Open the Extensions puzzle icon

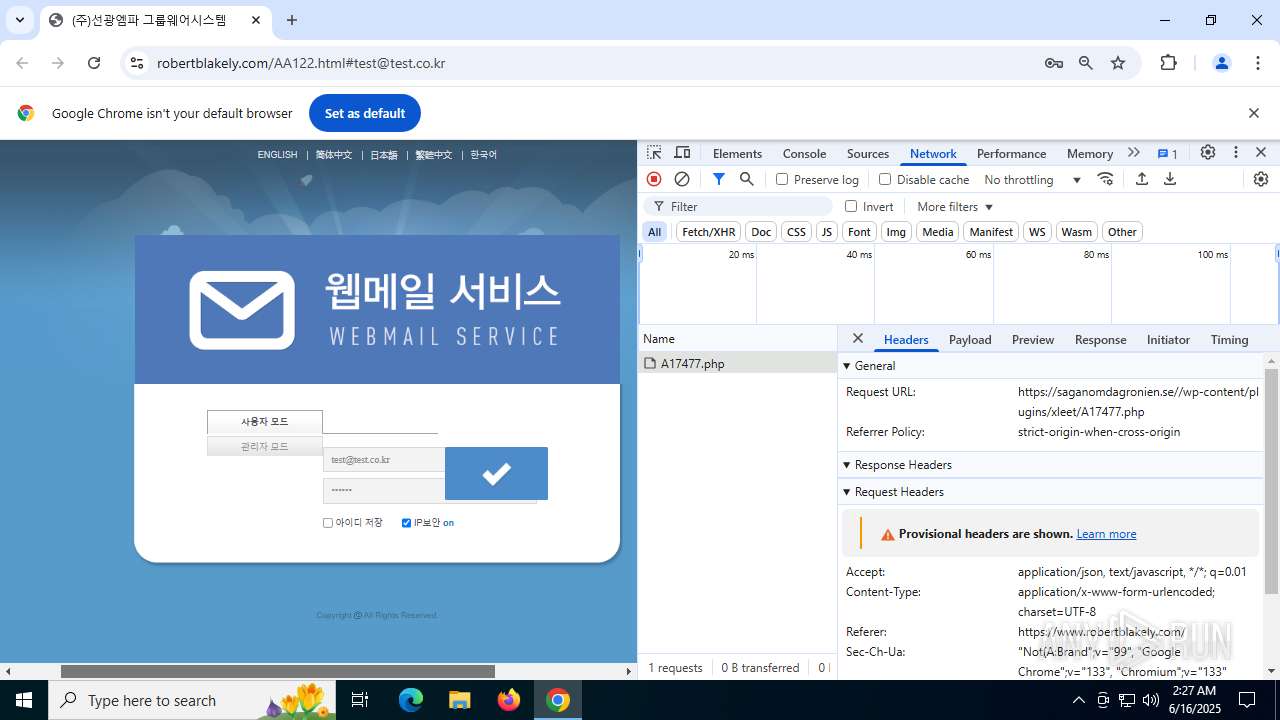(1168, 63)
